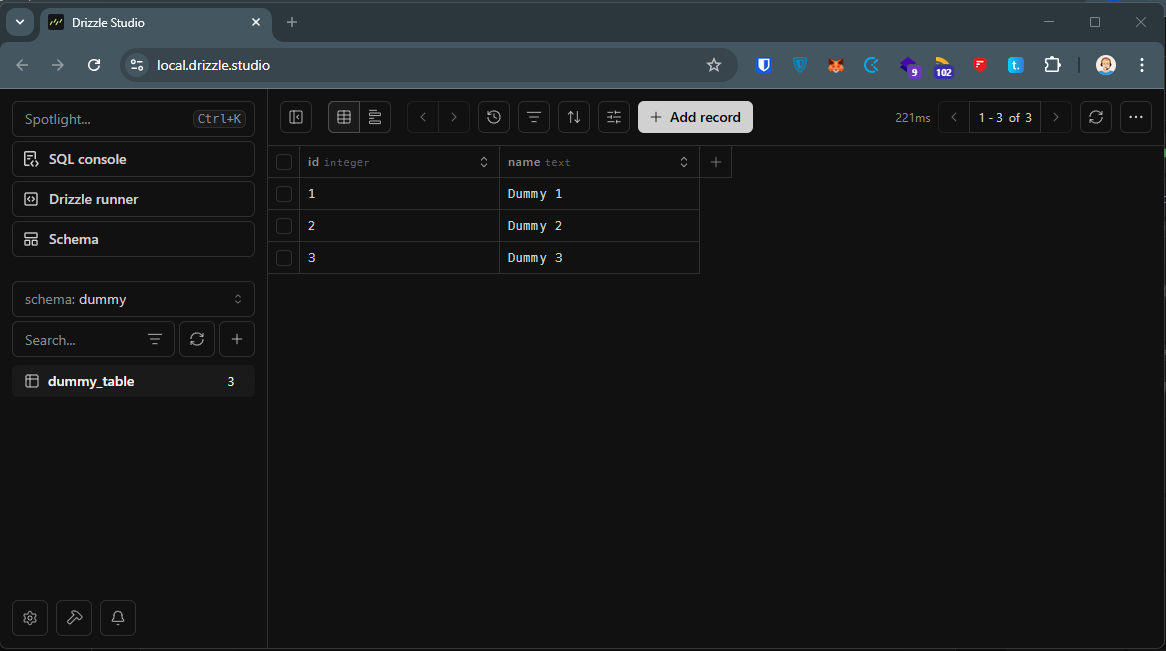Open the query history icon
The image size is (1166, 651).
(494, 117)
